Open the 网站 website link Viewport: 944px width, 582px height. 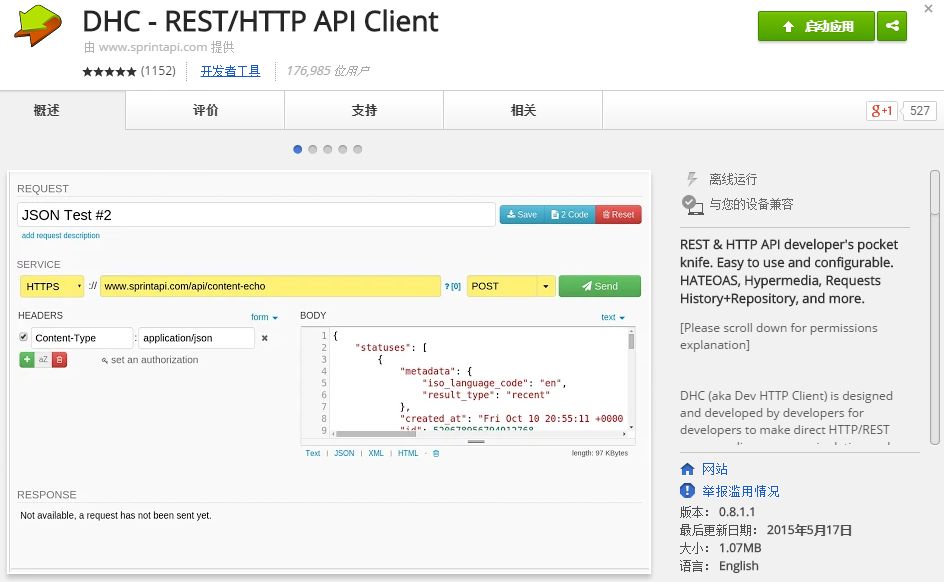[x=715, y=469]
